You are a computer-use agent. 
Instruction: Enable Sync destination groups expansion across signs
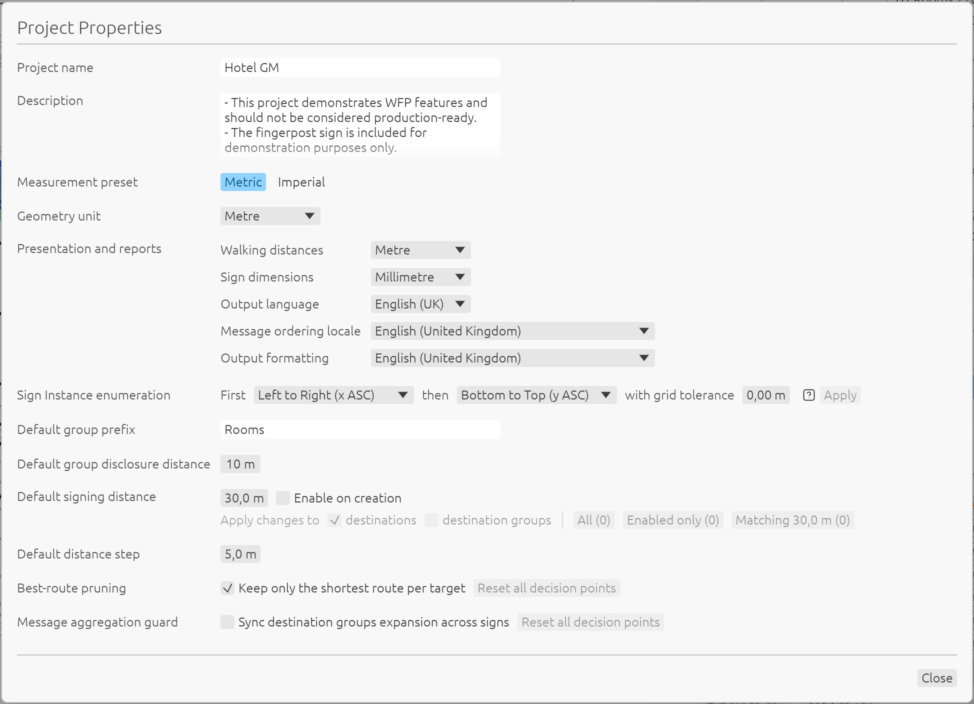[227, 622]
